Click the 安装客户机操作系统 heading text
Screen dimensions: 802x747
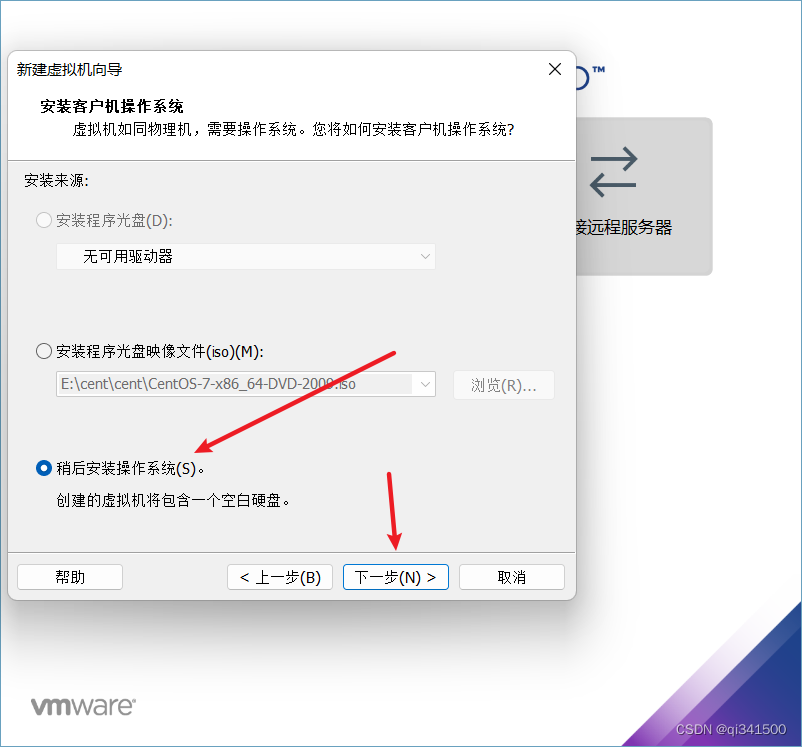[112, 106]
